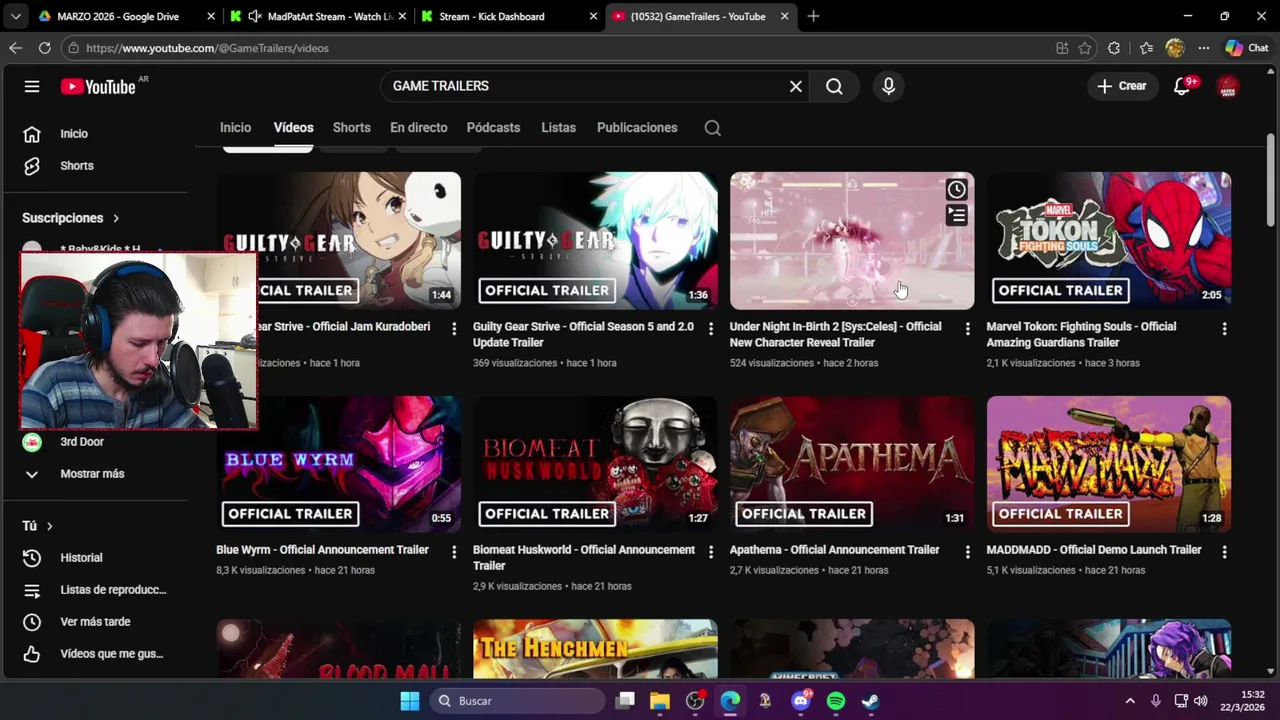Select the Videos channel tab
Viewport: 1280px width, 720px height.
(293, 128)
